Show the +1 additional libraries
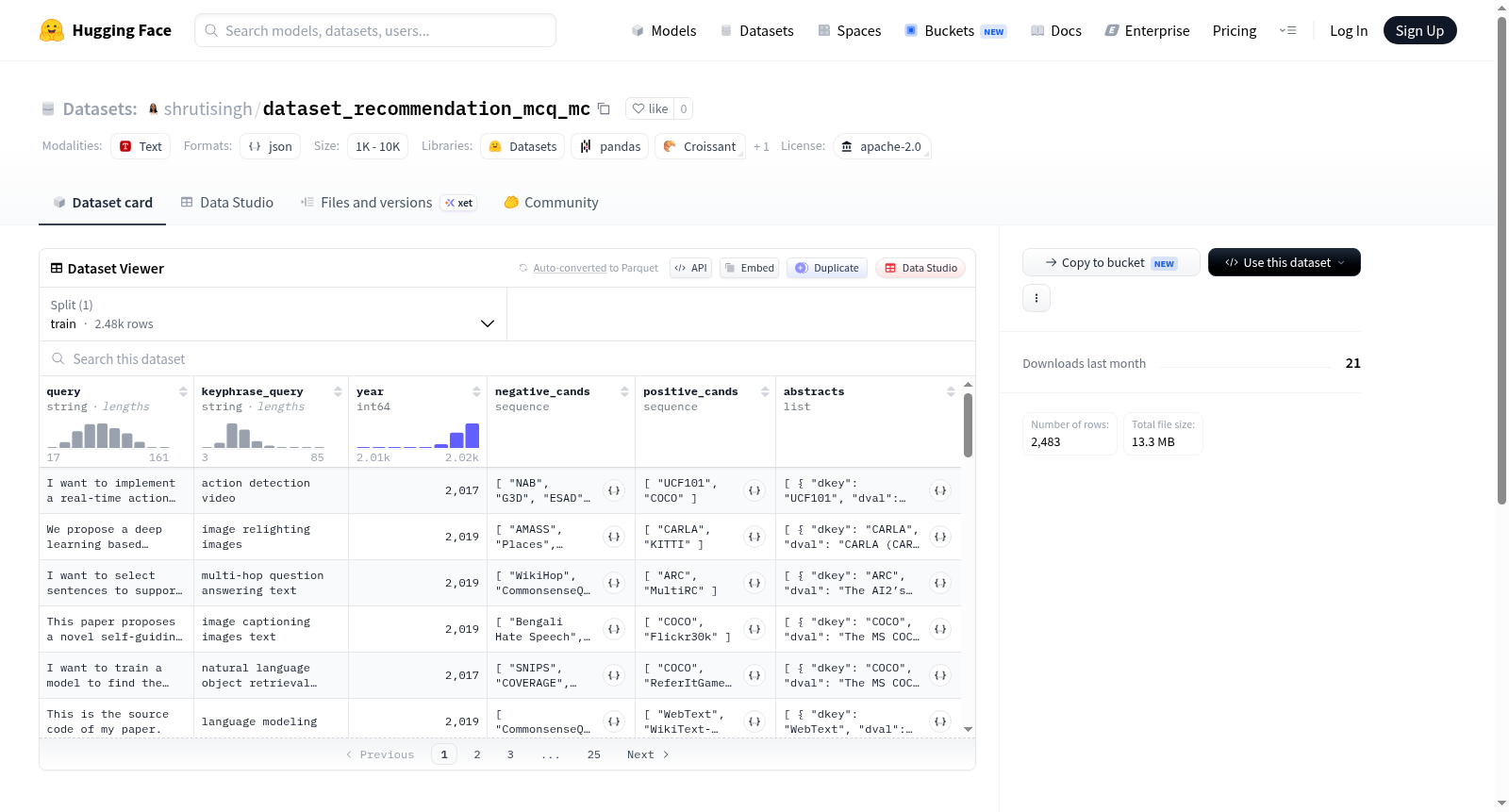This screenshot has width=1509, height=812. pyautogui.click(x=761, y=146)
